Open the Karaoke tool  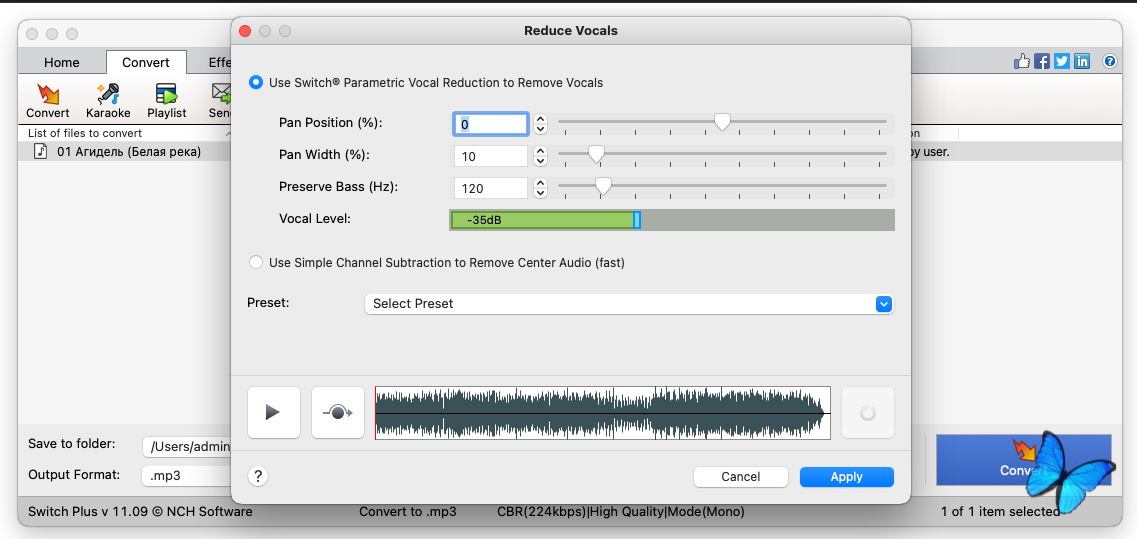108,100
